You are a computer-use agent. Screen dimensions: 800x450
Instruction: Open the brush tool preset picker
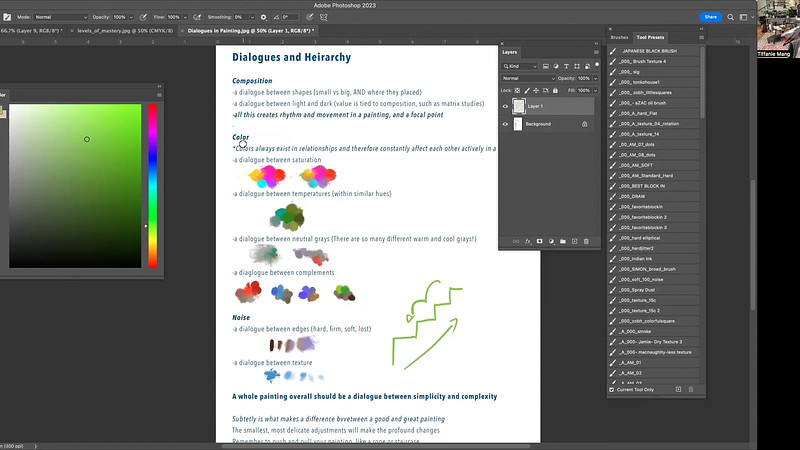[x=7, y=17]
